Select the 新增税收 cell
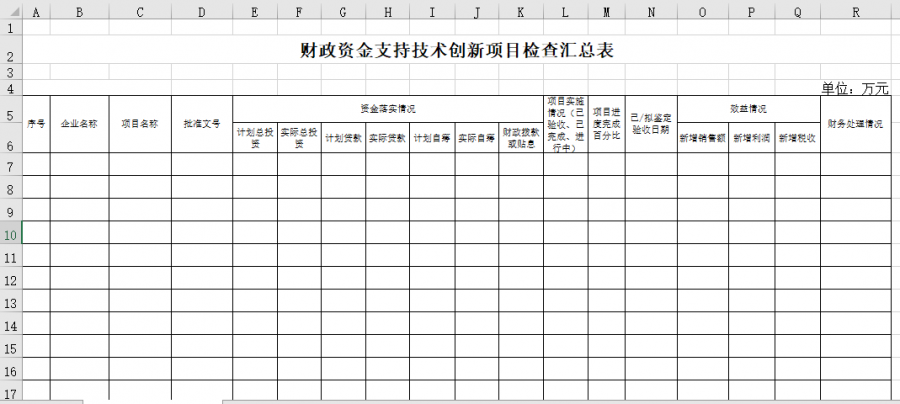 point(798,138)
